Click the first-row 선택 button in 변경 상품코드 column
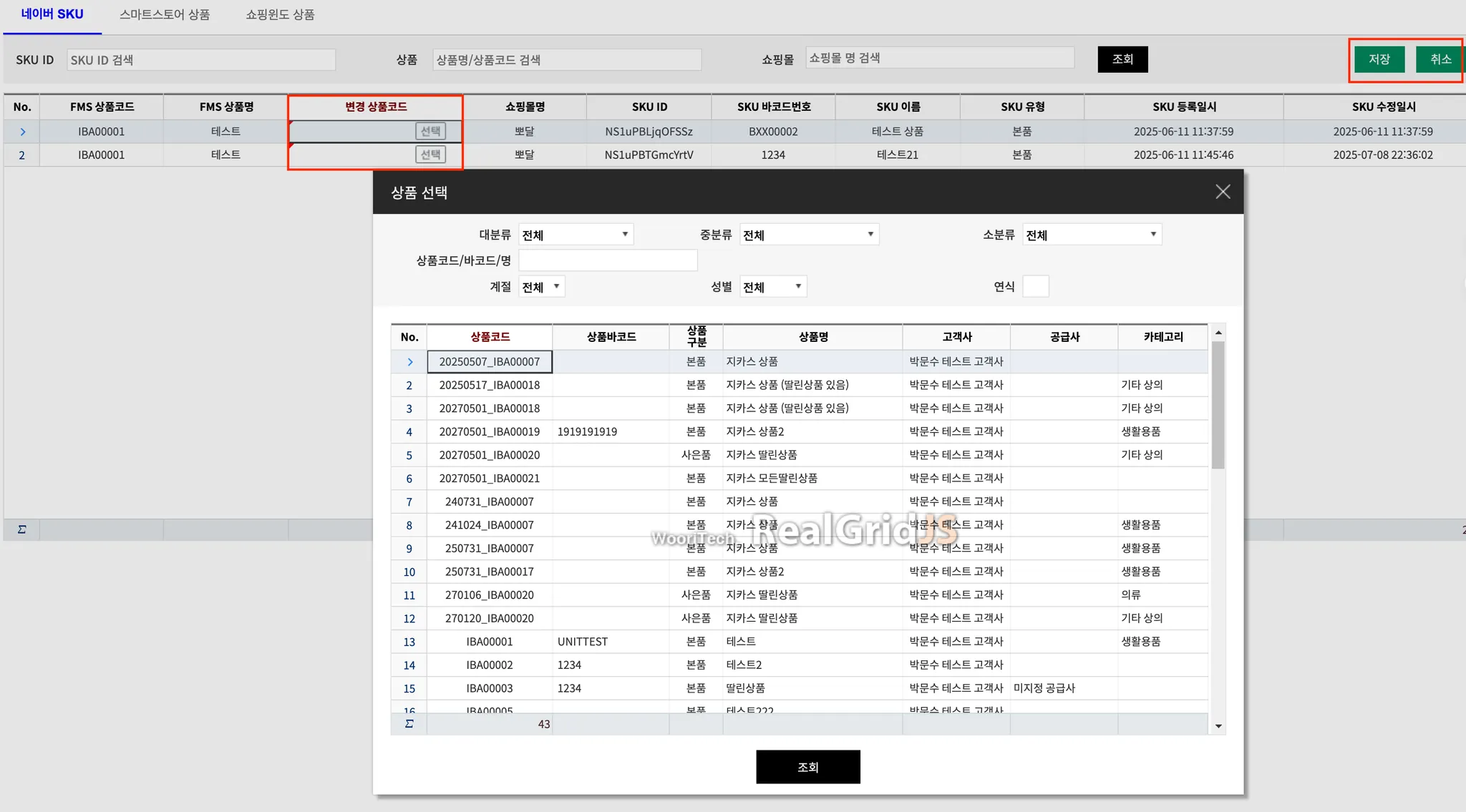Image resolution: width=1466 pixels, height=812 pixels. pos(430,131)
